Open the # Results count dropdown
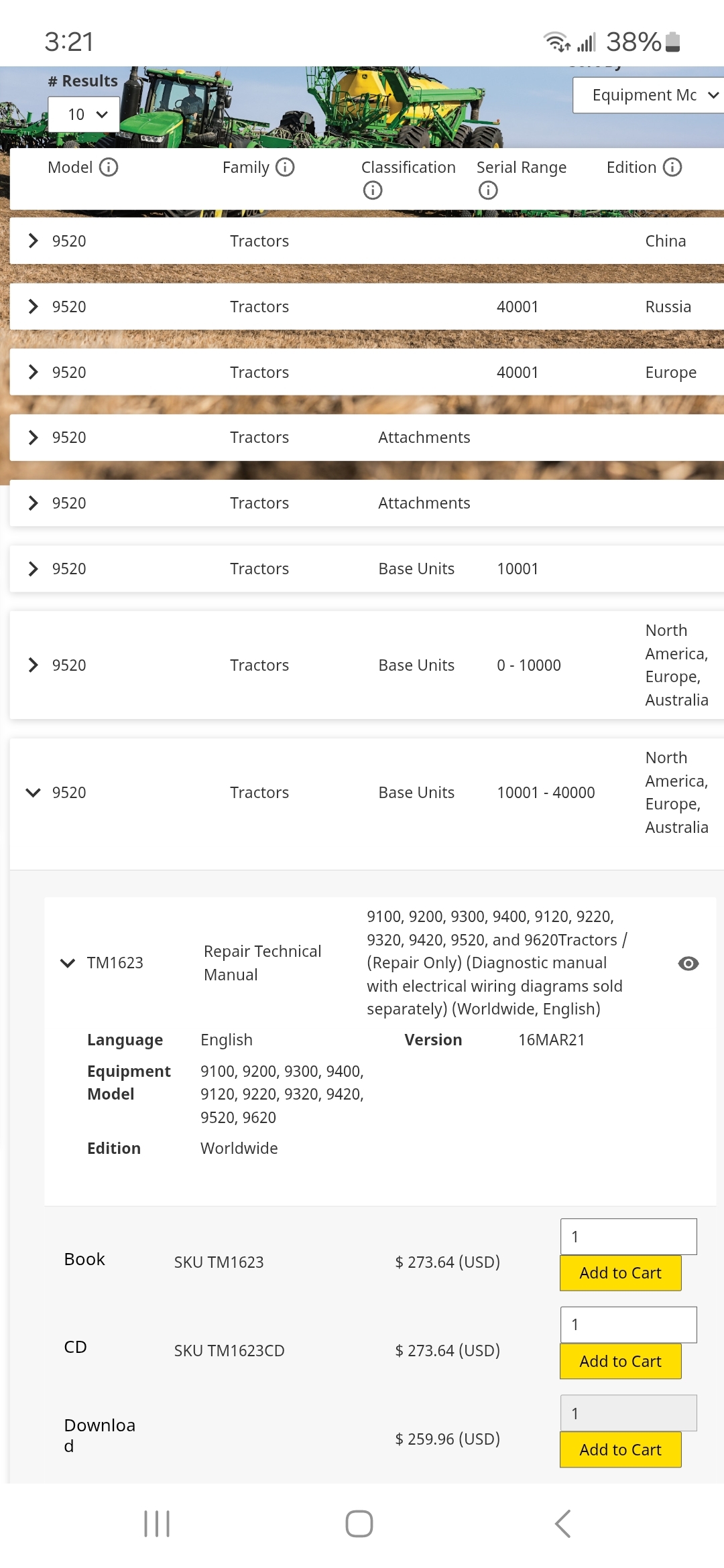Image resolution: width=724 pixels, height=1568 pixels. pos(84,115)
